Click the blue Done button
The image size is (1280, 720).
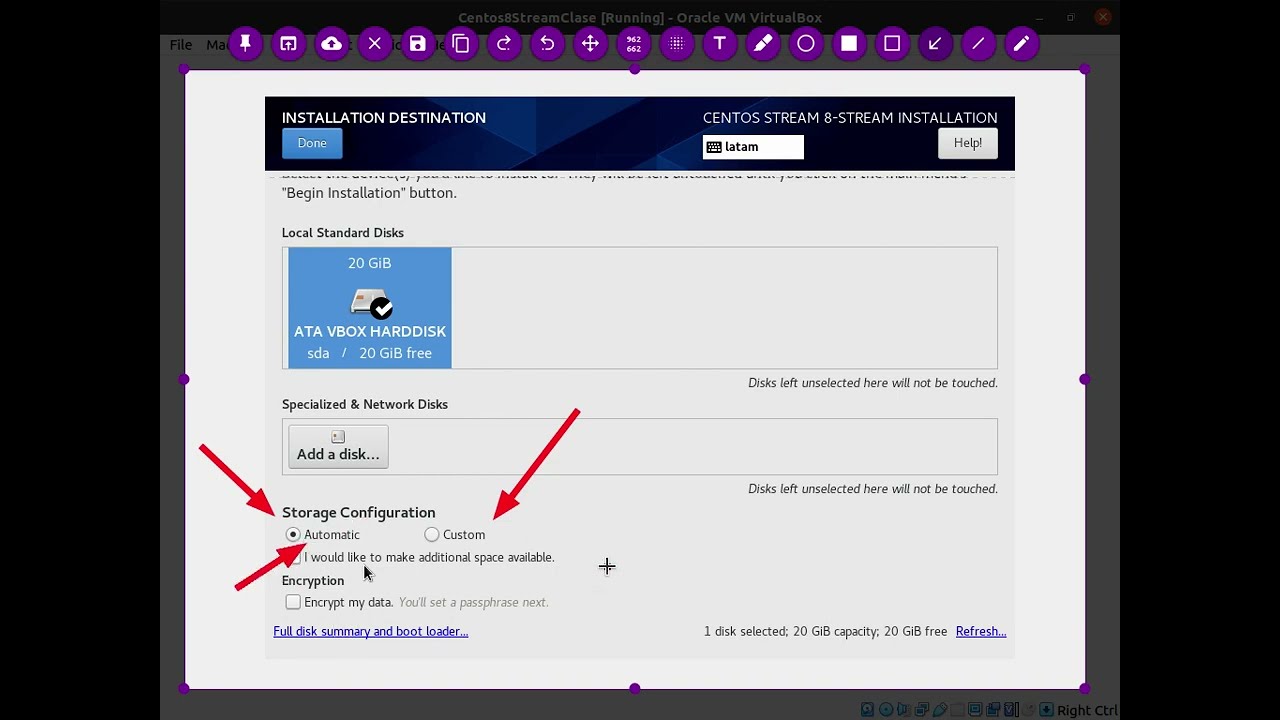pyautogui.click(x=312, y=143)
